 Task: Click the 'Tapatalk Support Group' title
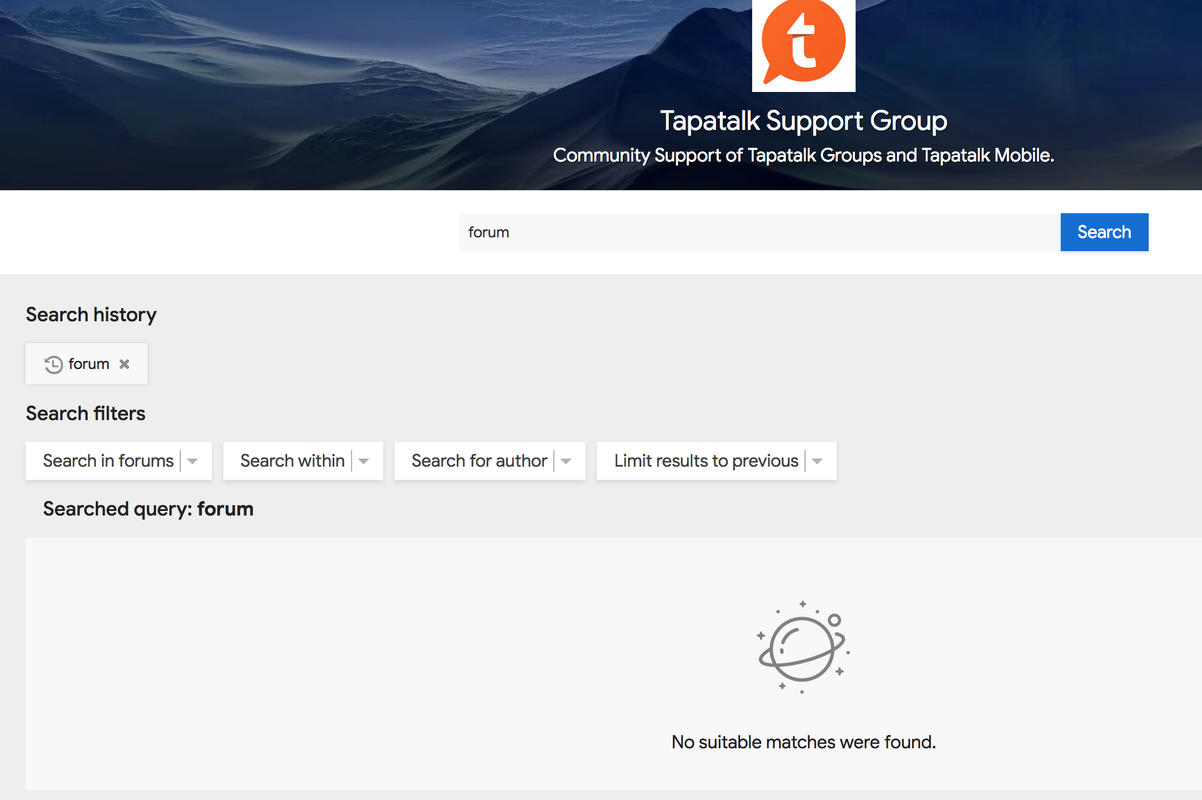point(804,121)
